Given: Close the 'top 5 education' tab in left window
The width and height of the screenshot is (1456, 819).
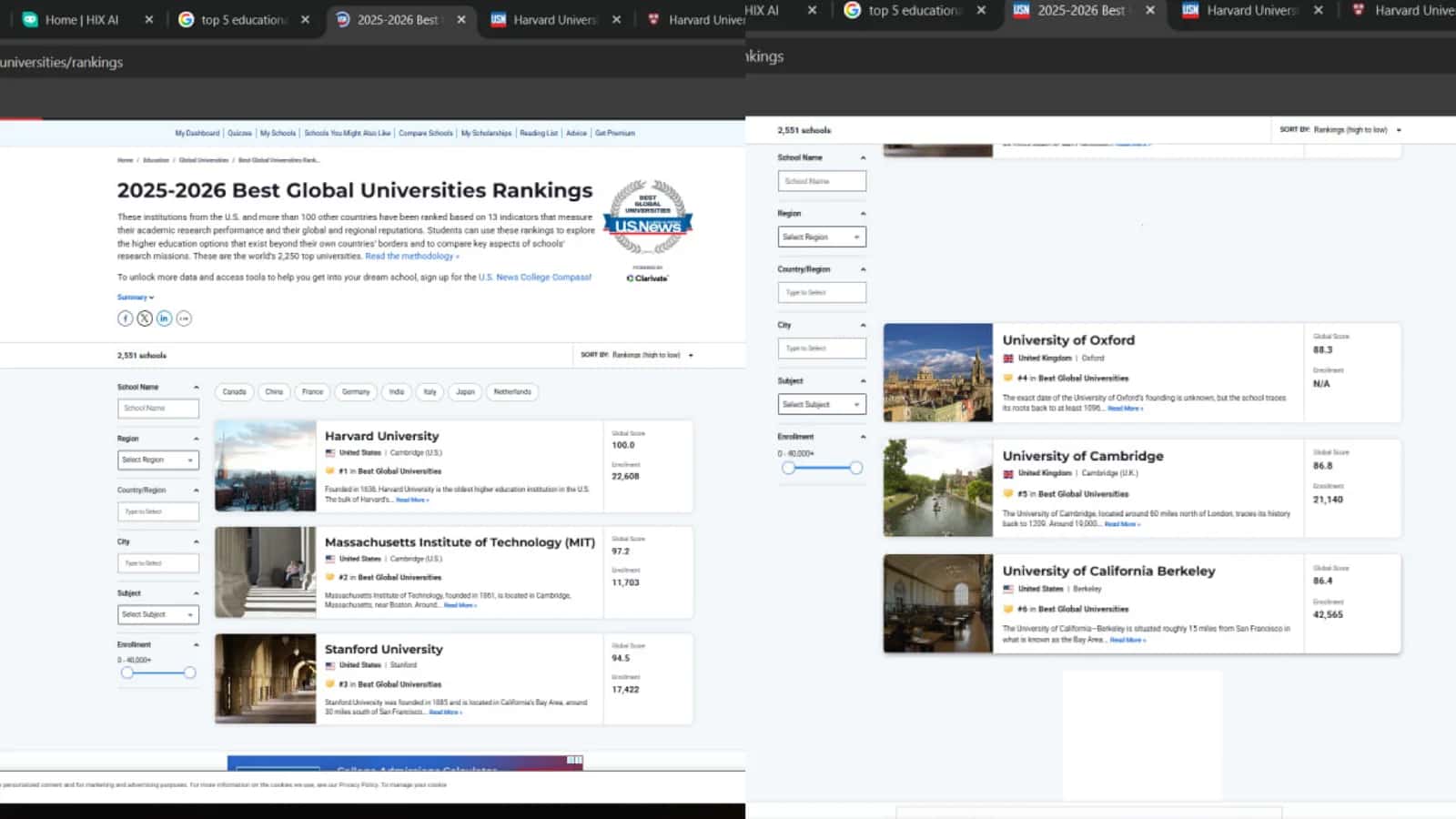Looking at the screenshot, I should tap(305, 19).
